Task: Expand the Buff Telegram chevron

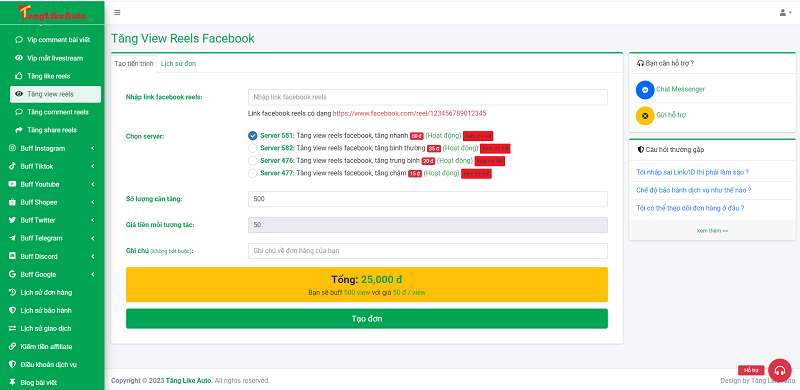Action: 93,238
